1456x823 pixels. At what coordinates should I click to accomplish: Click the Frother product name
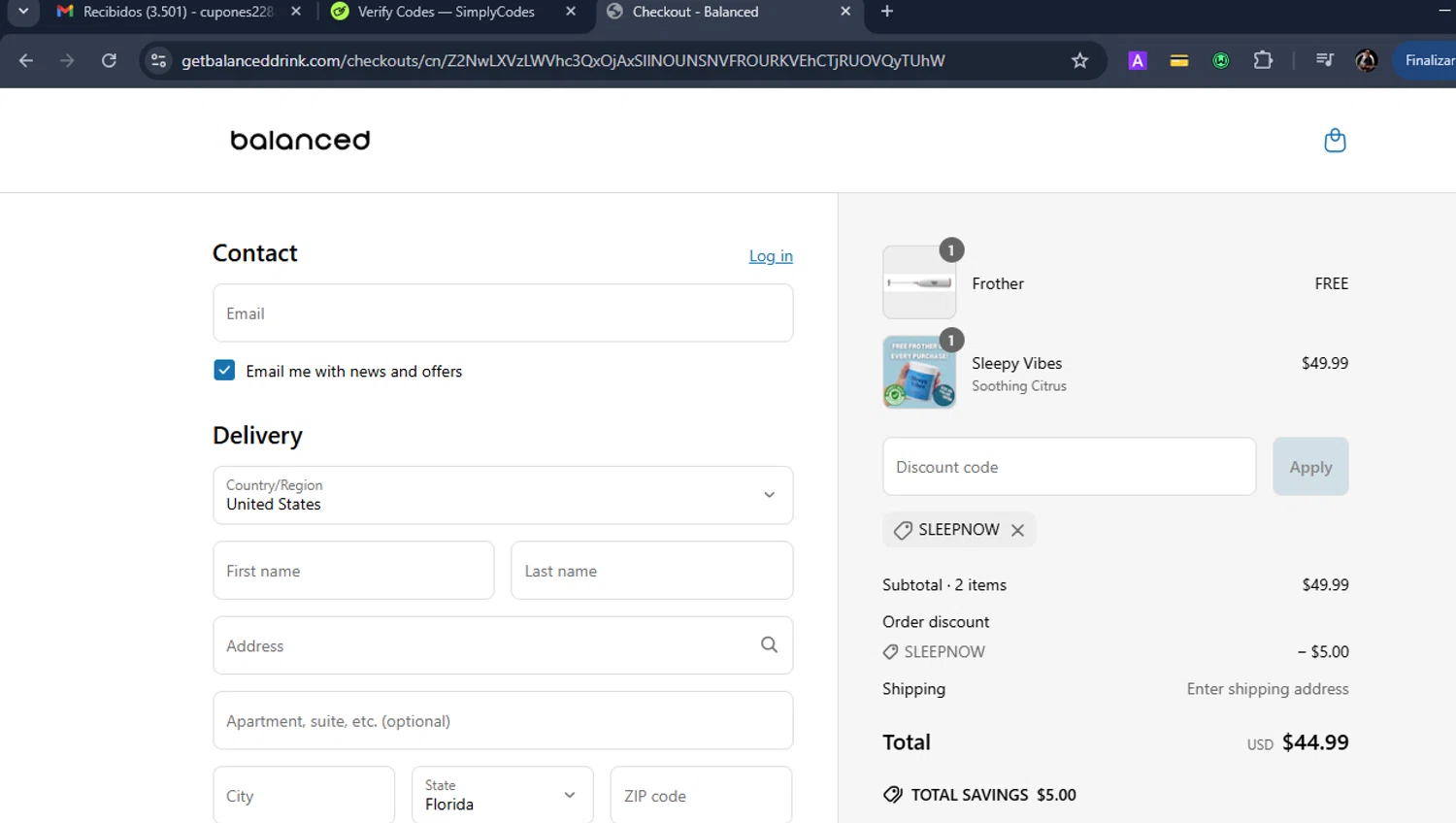998,283
